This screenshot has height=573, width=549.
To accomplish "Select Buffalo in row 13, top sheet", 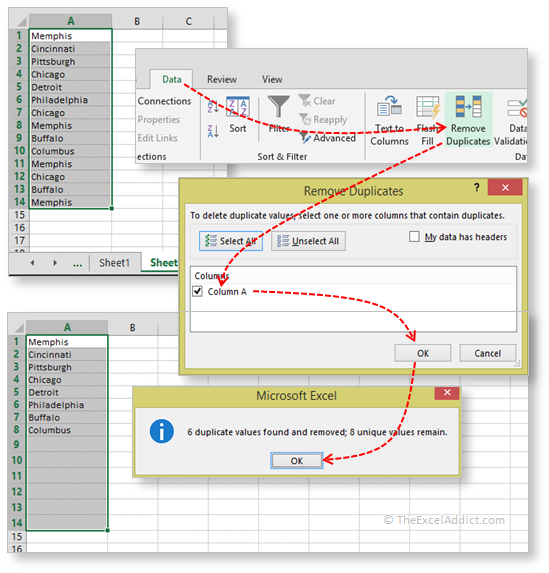I will 70,189.
